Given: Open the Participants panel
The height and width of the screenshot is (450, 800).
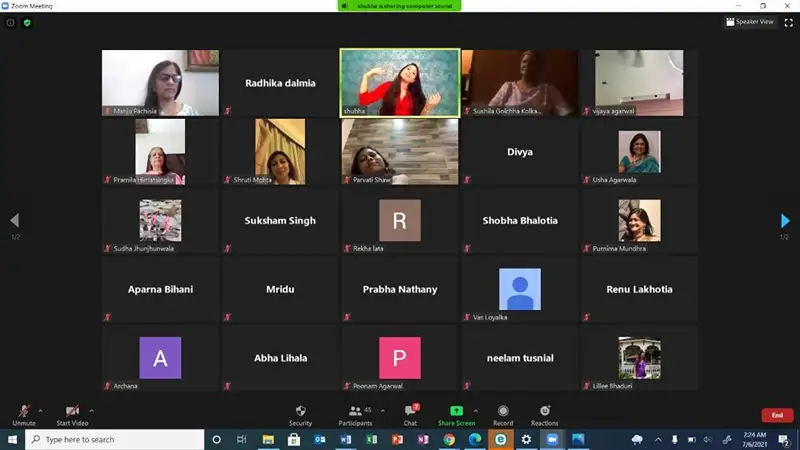Looking at the screenshot, I should click(355, 412).
